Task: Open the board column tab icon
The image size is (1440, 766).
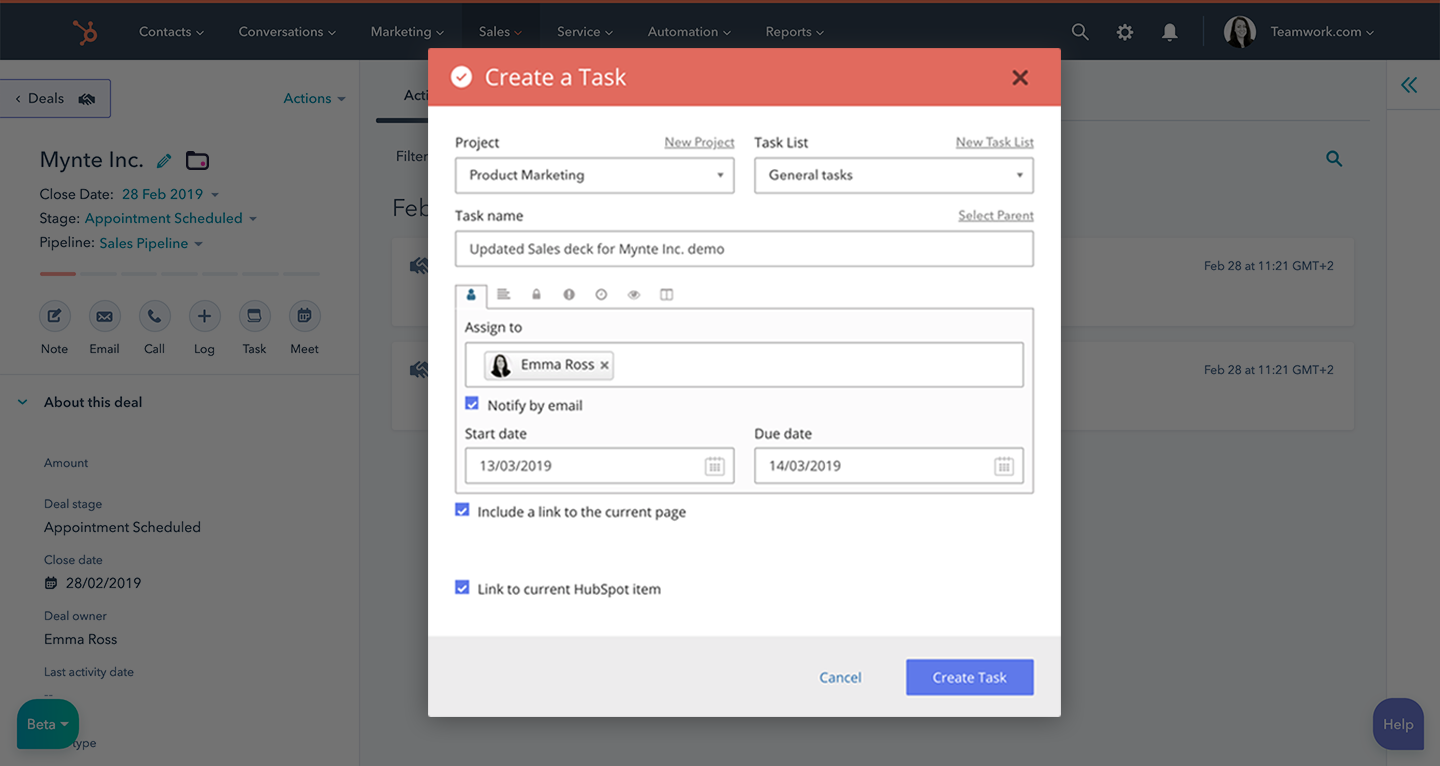Action: pos(667,295)
